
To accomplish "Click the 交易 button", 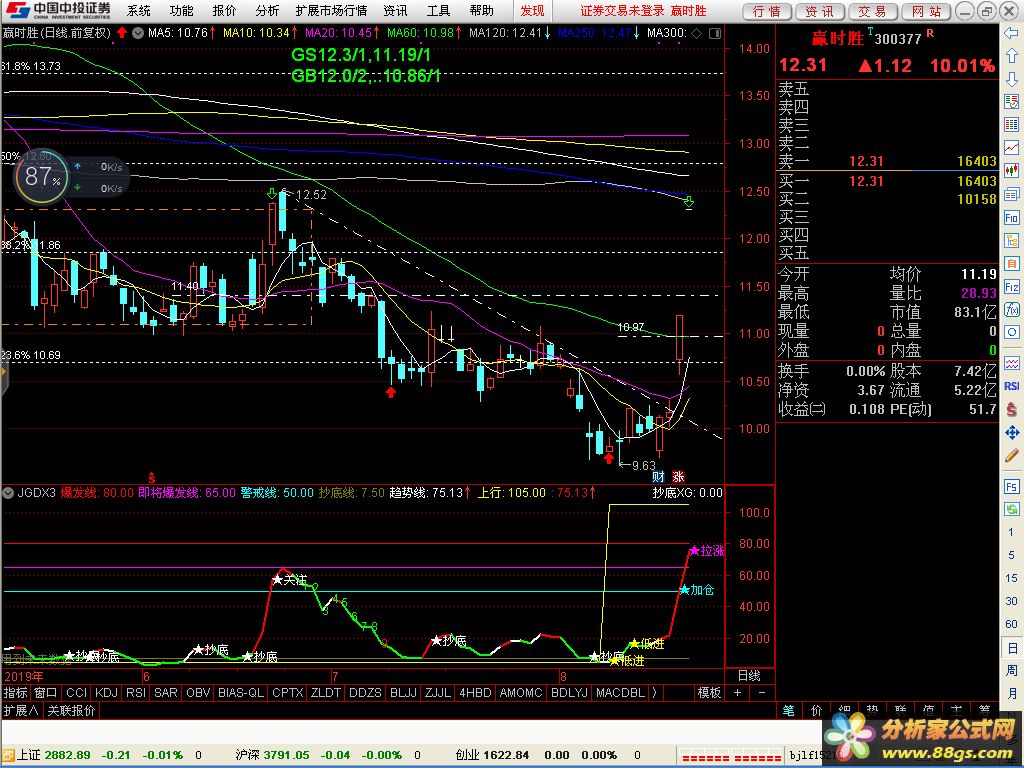I will pos(872,11).
